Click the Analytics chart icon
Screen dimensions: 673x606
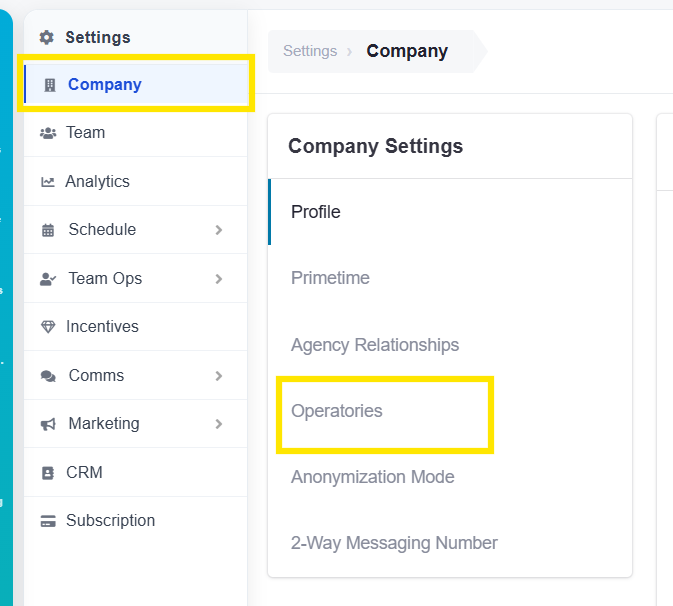48,182
